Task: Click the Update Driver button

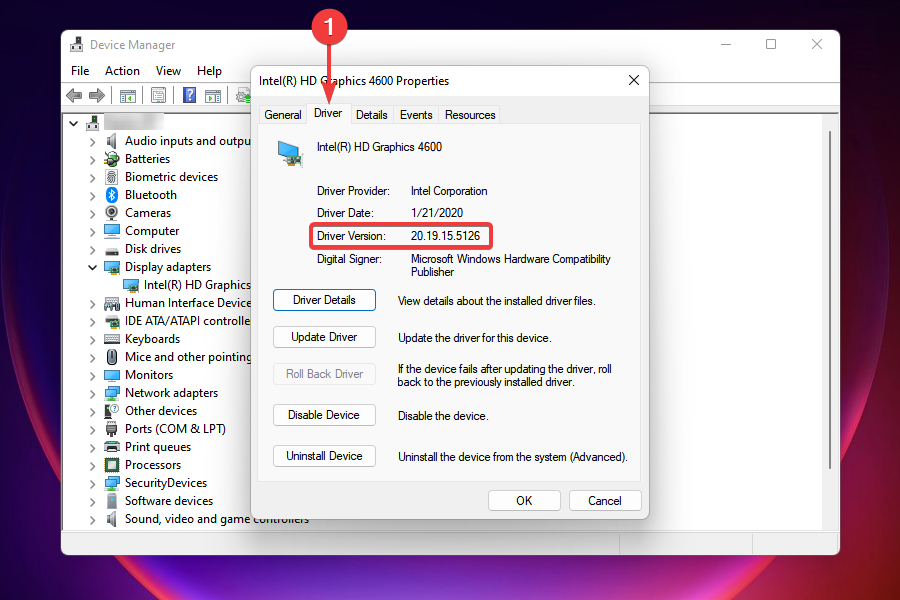Action: coord(324,337)
